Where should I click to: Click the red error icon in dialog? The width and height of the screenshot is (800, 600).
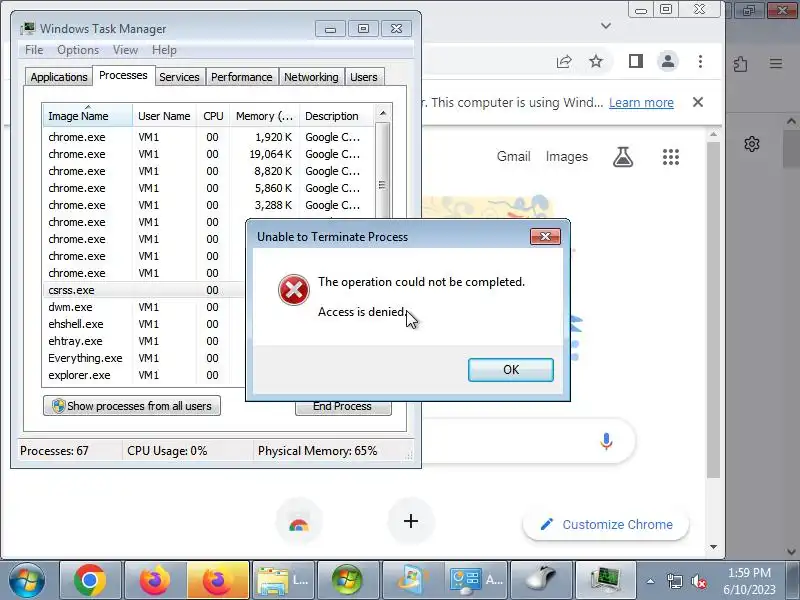pos(293,290)
